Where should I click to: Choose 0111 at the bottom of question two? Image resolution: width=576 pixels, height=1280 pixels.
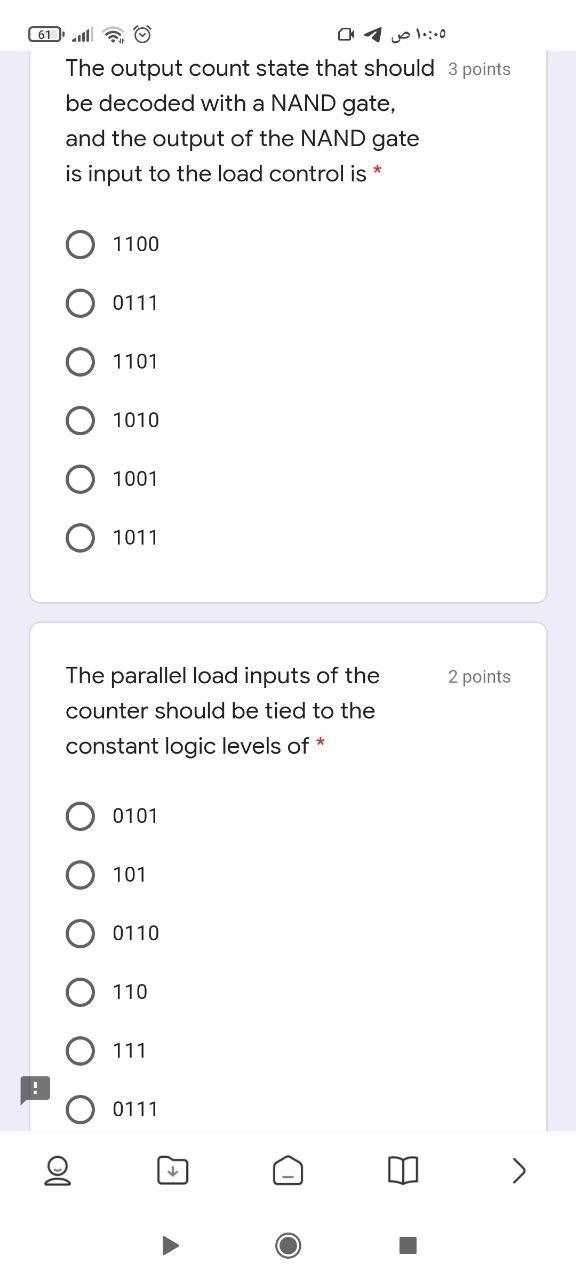click(x=80, y=1108)
